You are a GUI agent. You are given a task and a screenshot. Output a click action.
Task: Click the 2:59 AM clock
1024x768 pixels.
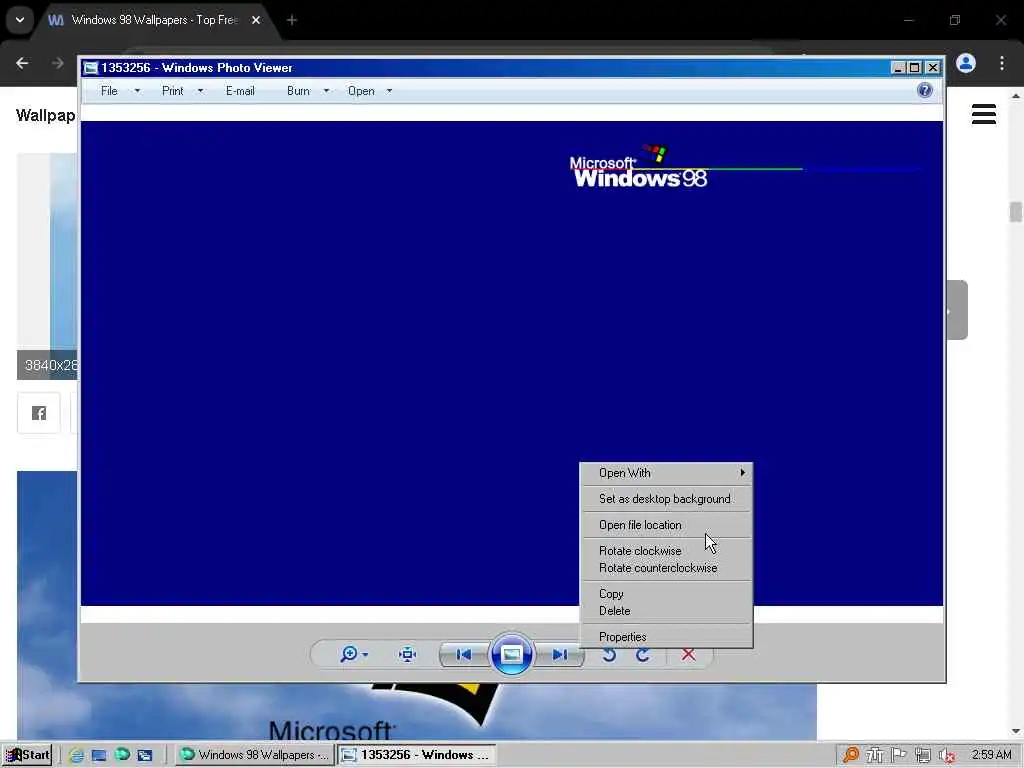pyautogui.click(x=991, y=755)
